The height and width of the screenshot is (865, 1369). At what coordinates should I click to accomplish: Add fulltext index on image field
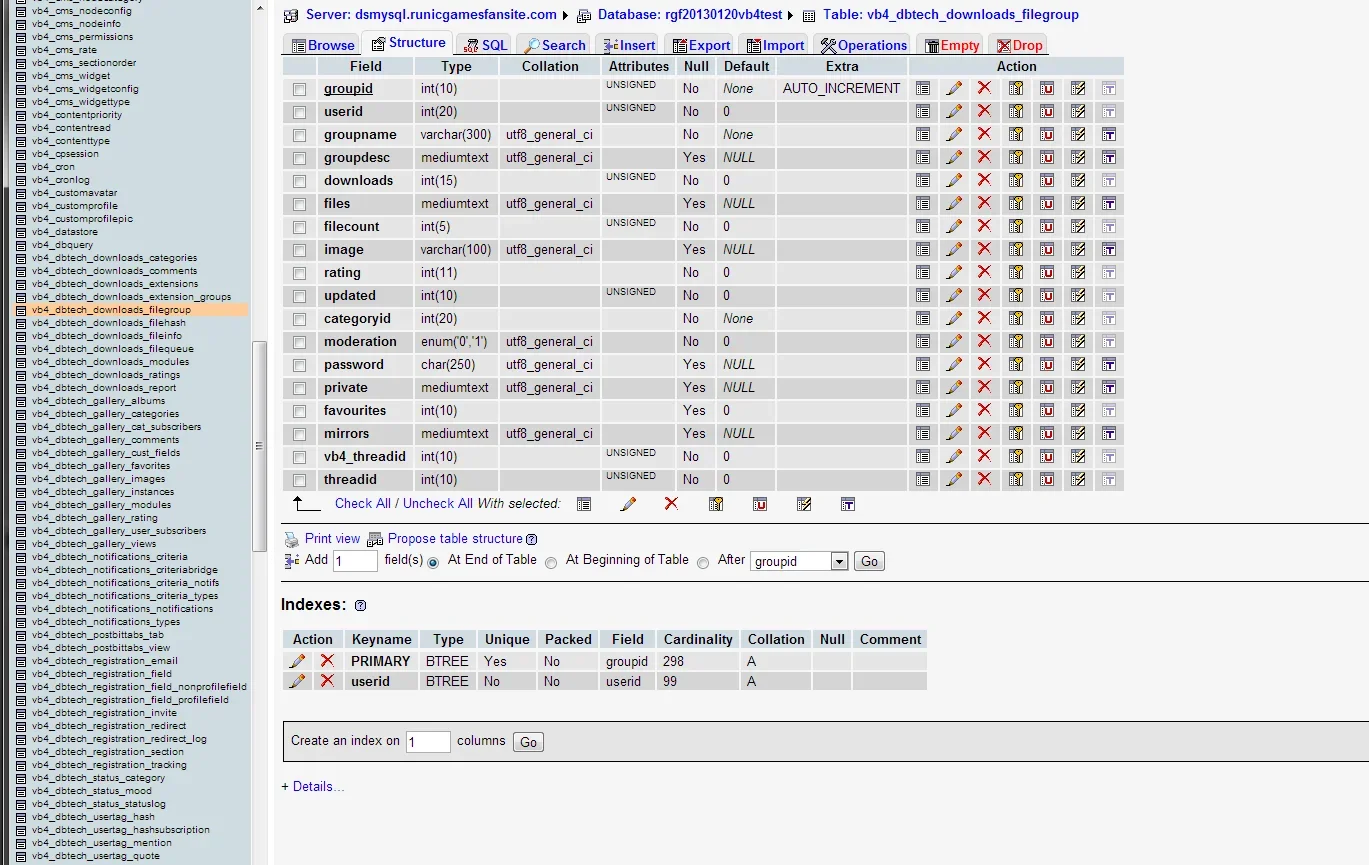pos(1109,249)
